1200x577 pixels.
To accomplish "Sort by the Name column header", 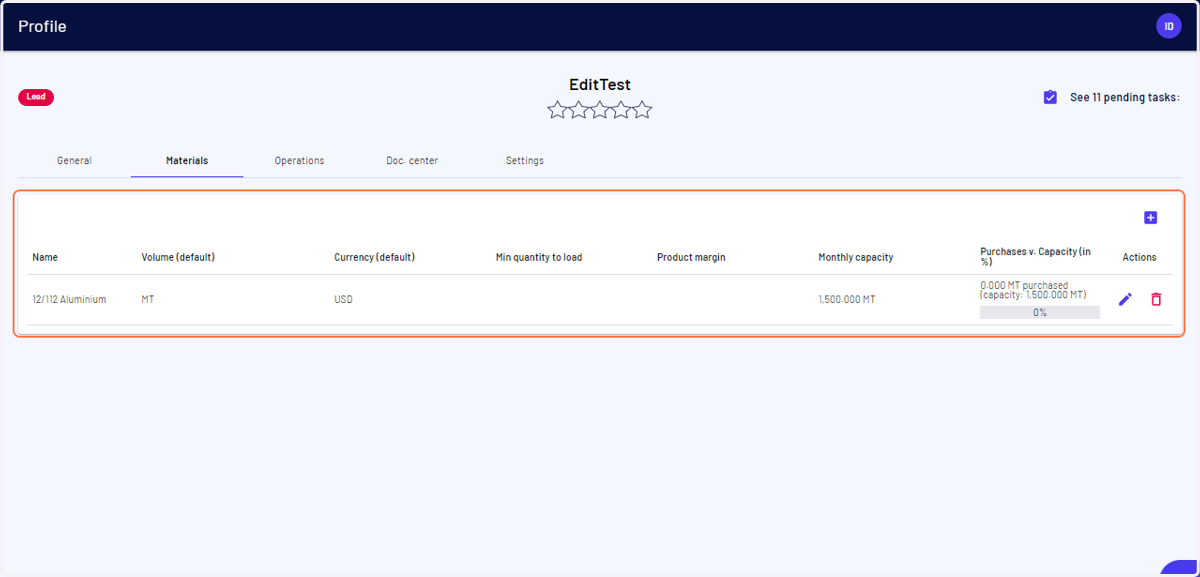I will pyautogui.click(x=45, y=257).
